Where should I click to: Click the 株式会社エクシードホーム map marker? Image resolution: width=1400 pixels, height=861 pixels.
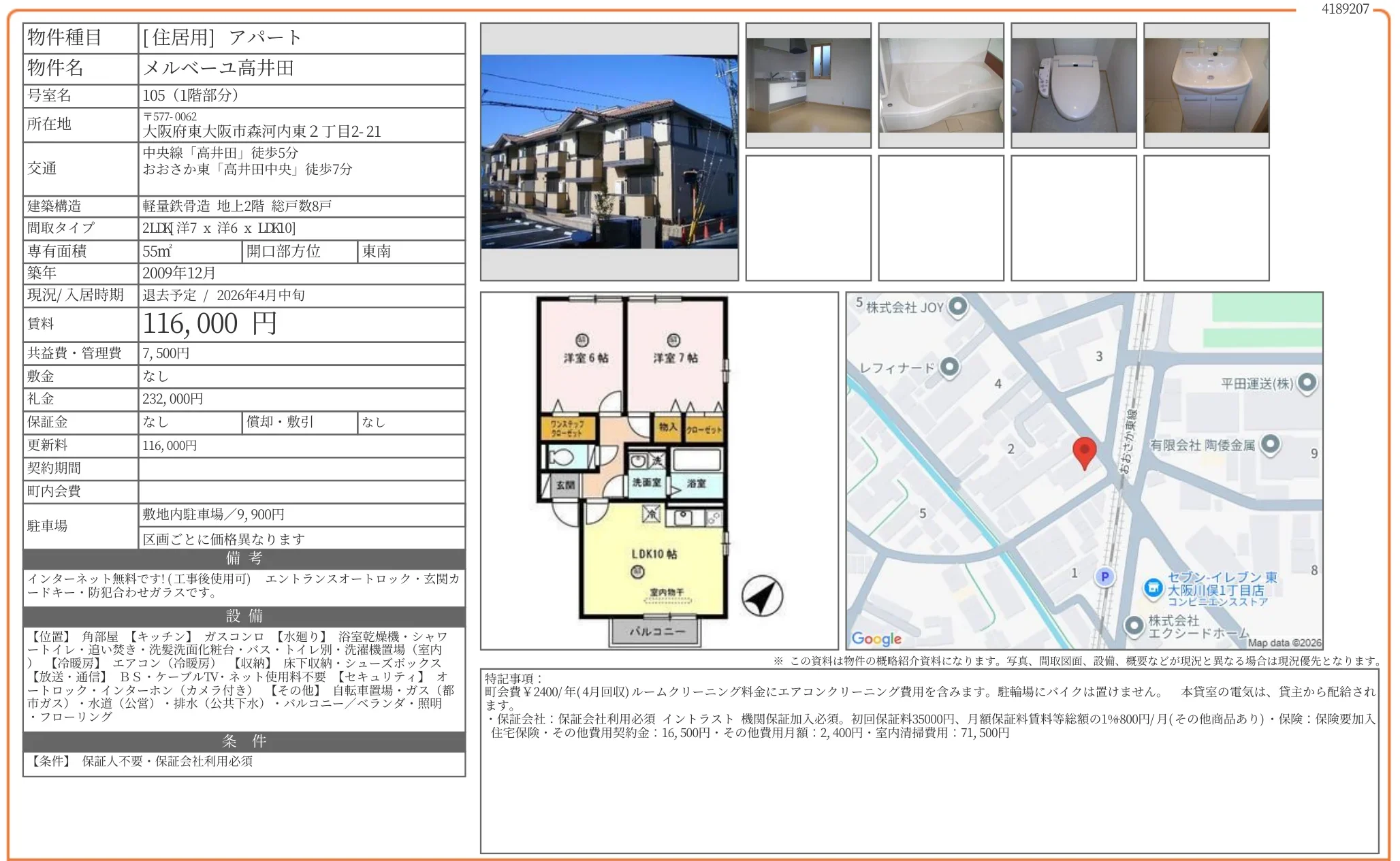click(x=1133, y=626)
